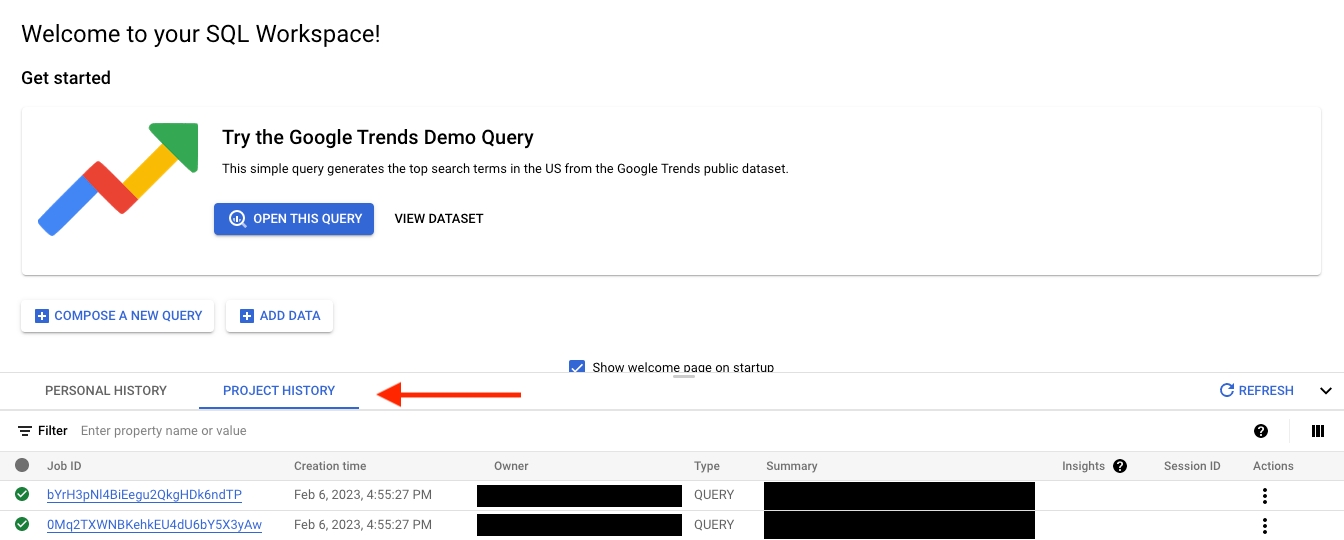Open actions menu for the second job row
The image size is (1344, 540).
coord(1265,525)
